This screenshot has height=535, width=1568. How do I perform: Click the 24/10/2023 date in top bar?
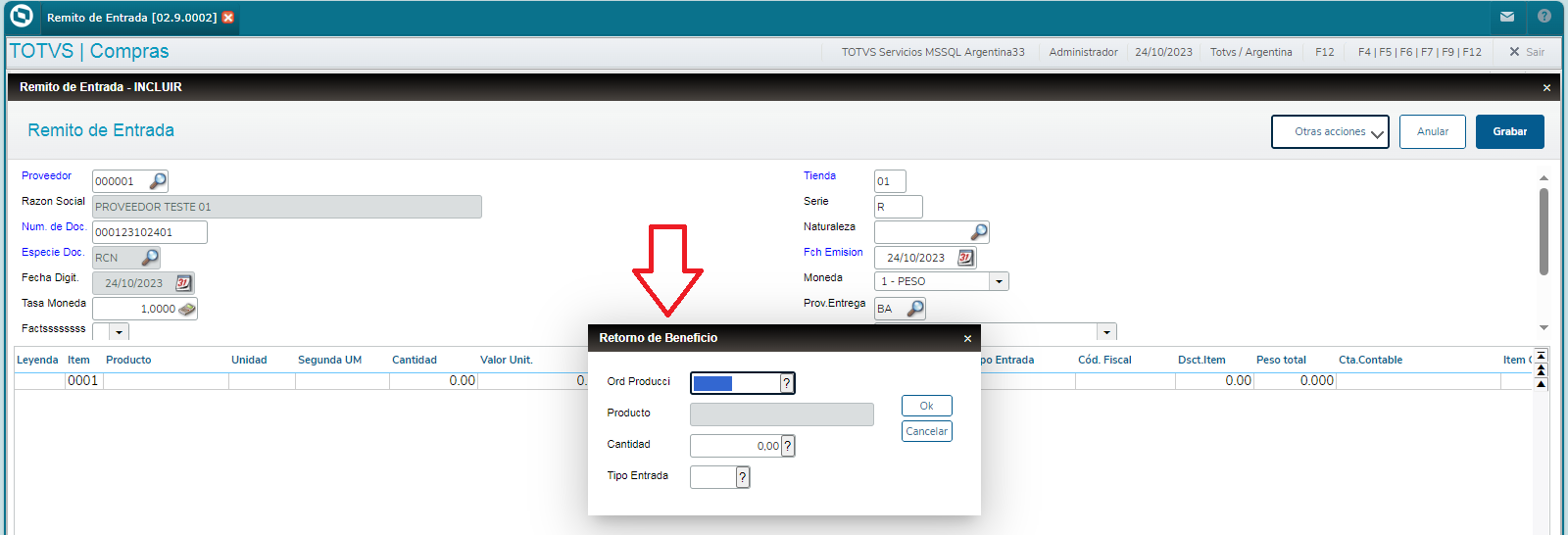1163,52
